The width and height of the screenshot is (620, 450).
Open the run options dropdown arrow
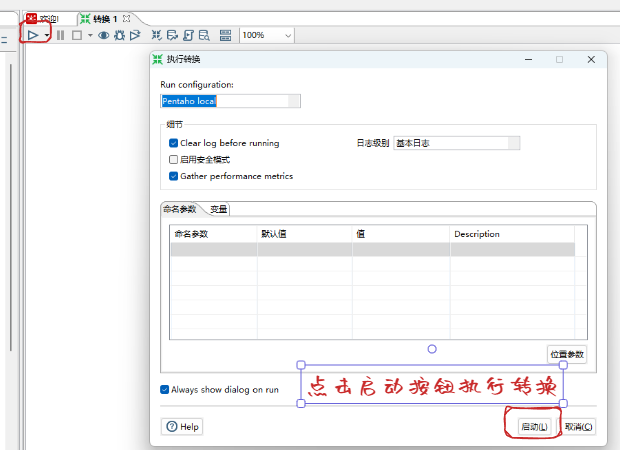point(47,36)
